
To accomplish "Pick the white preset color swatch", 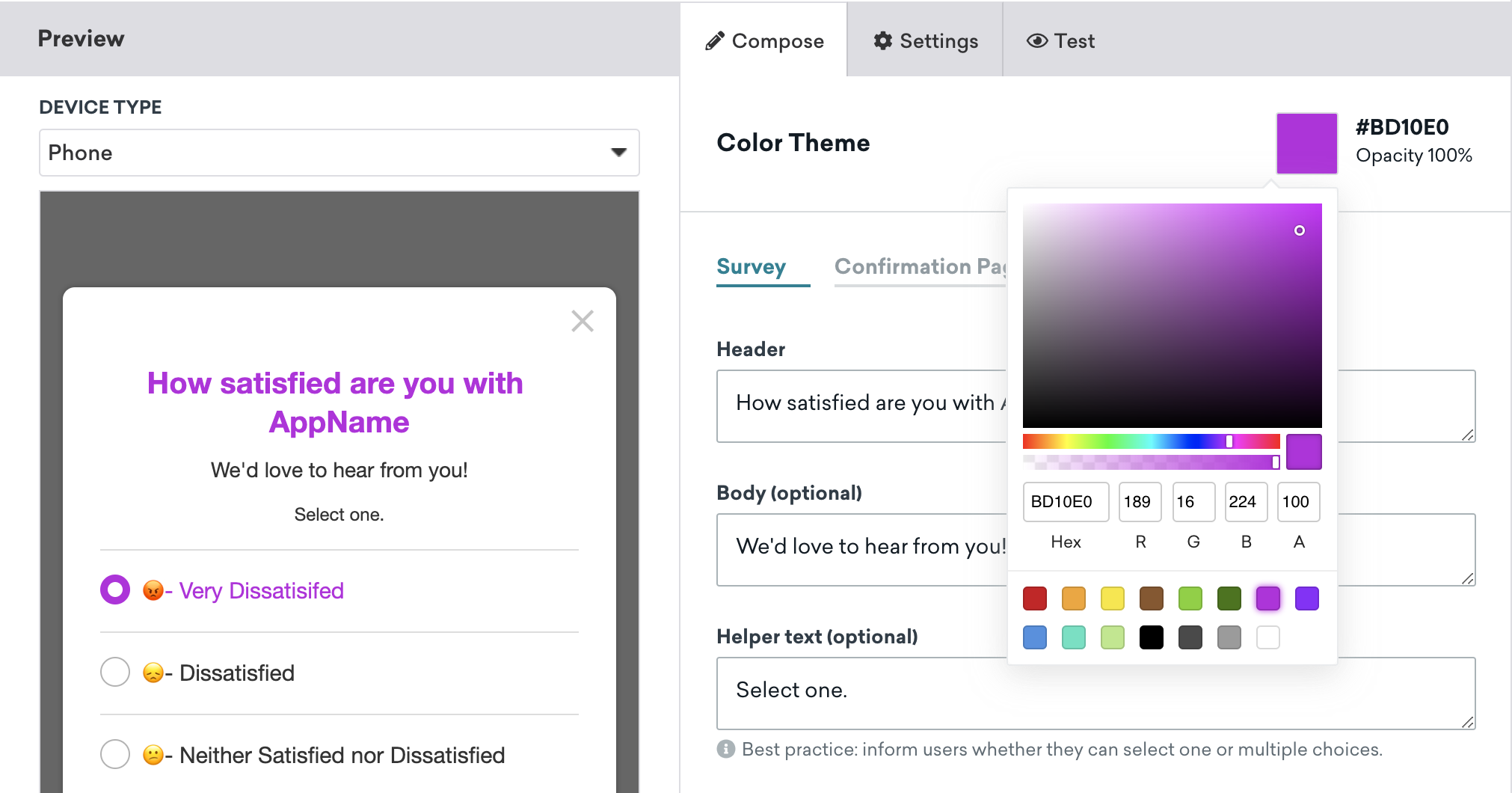I will 1268,637.
